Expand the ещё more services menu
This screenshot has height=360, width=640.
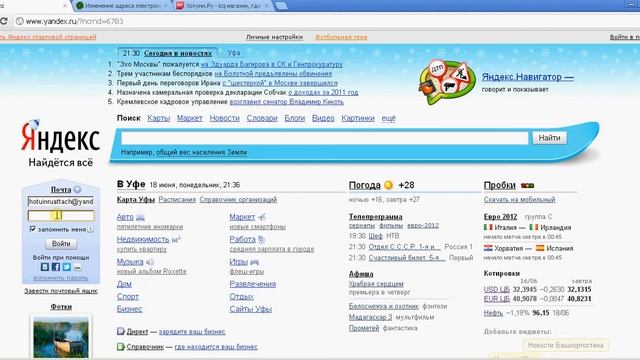coord(389,118)
